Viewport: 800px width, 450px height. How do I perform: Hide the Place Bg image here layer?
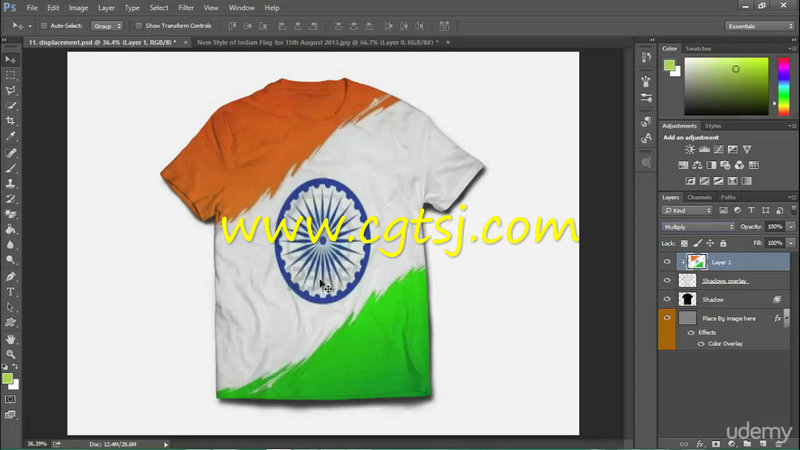pyautogui.click(x=667, y=318)
